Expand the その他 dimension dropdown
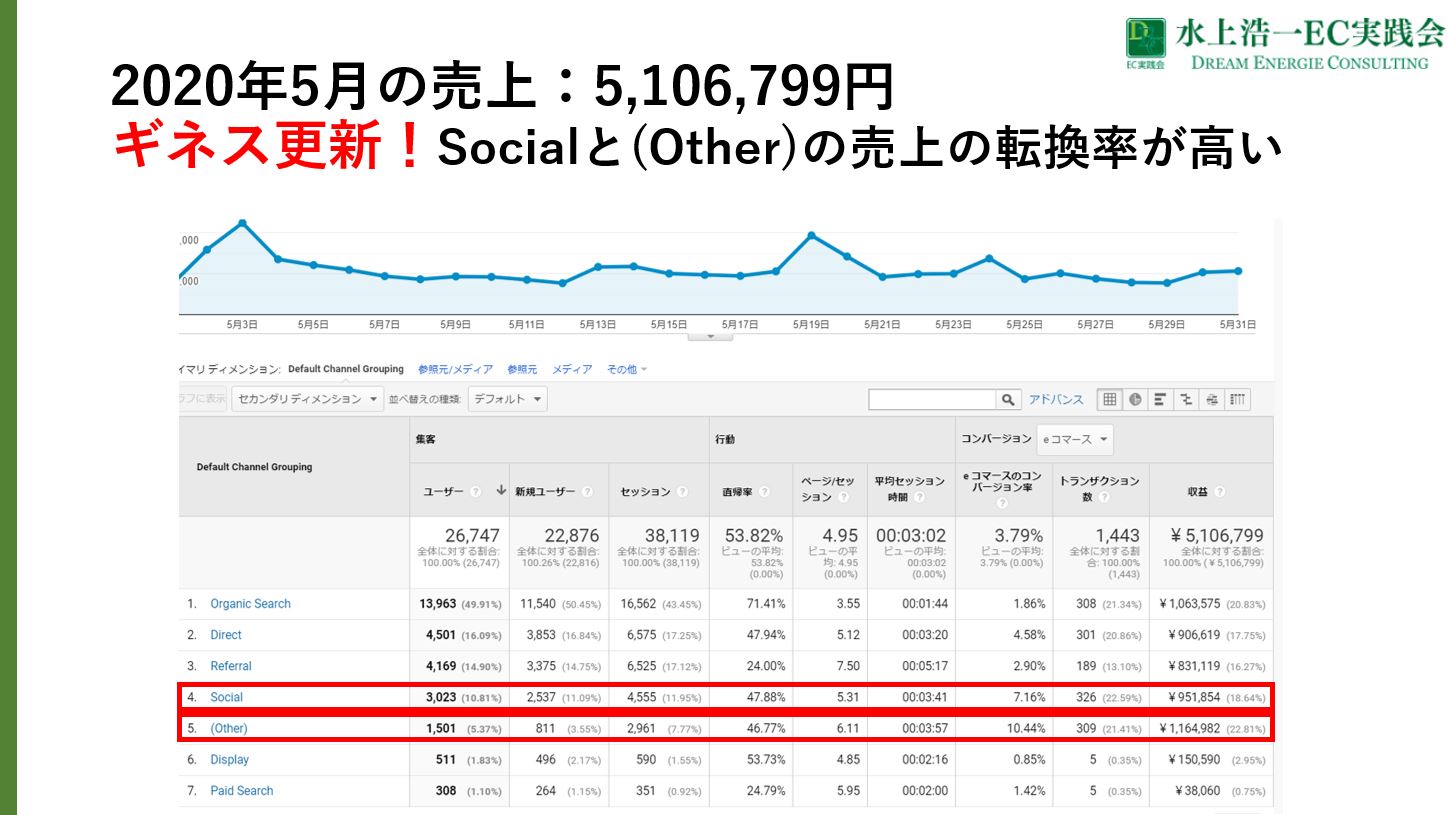This screenshot has height=815, width=1449. (x=628, y=370)
